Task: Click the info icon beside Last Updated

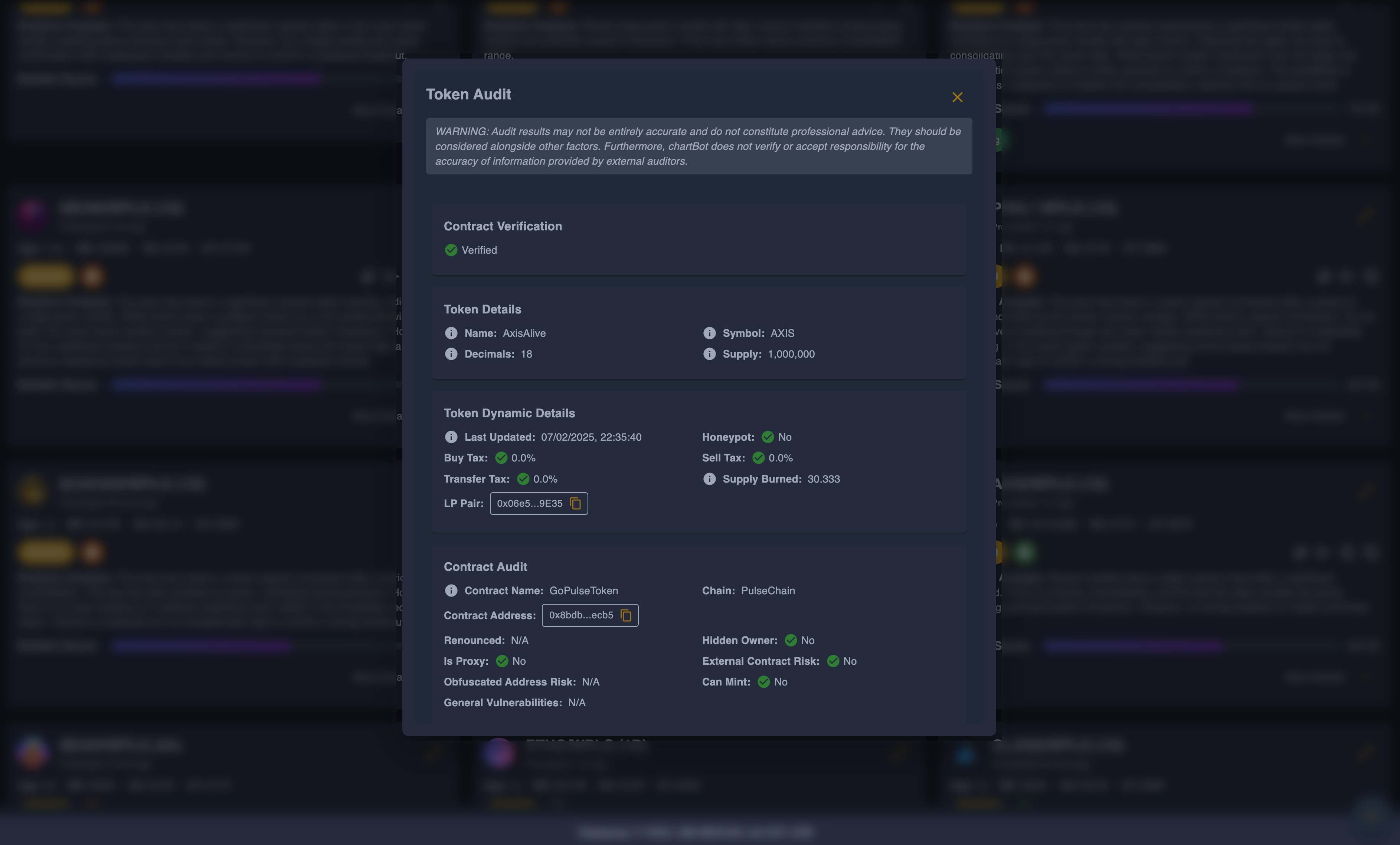Action: click(451, 437)
